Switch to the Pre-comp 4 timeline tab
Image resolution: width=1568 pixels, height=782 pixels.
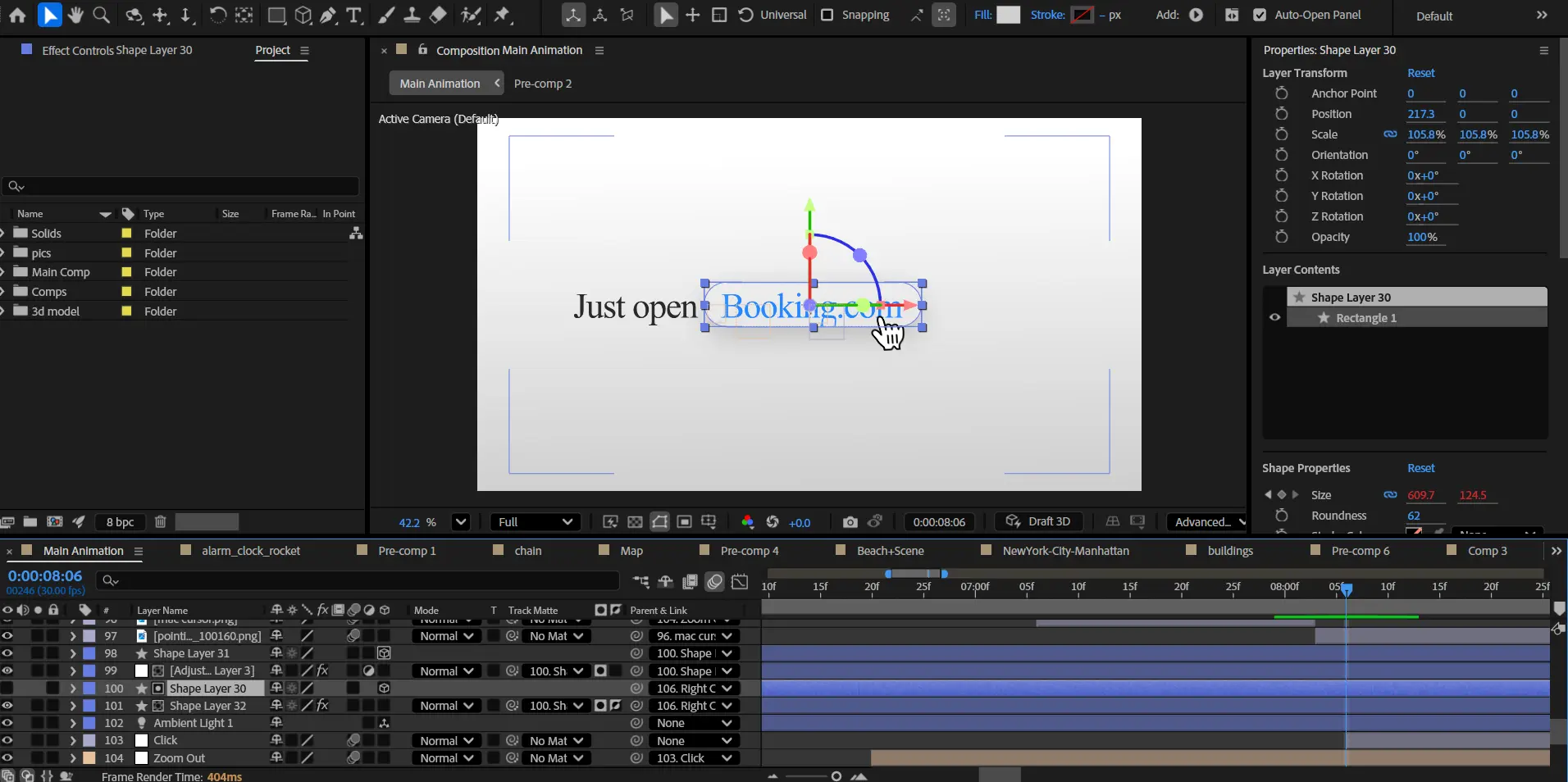[x=749, y=551]
